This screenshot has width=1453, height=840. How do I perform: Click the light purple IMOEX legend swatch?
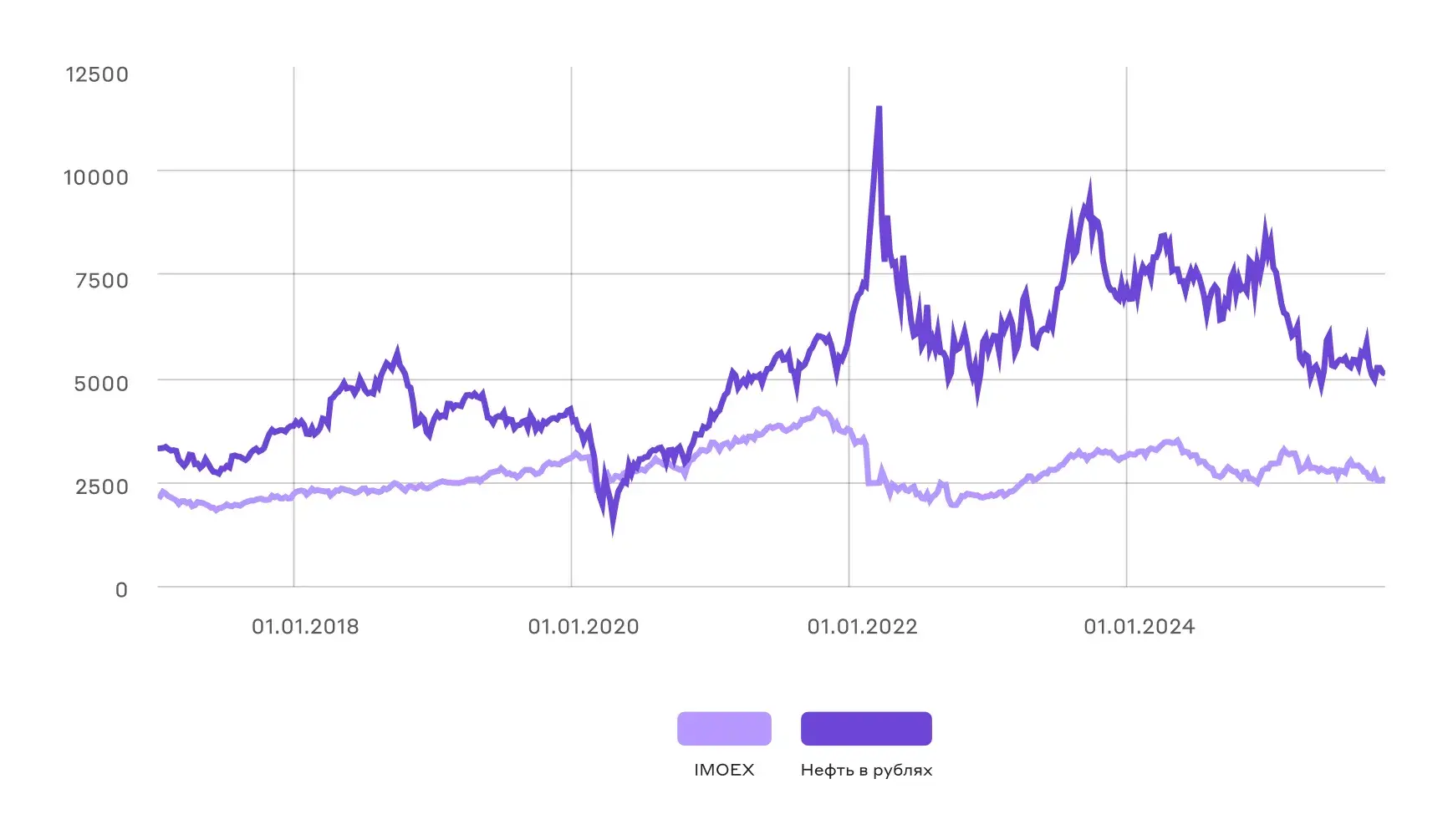point(724,728)
